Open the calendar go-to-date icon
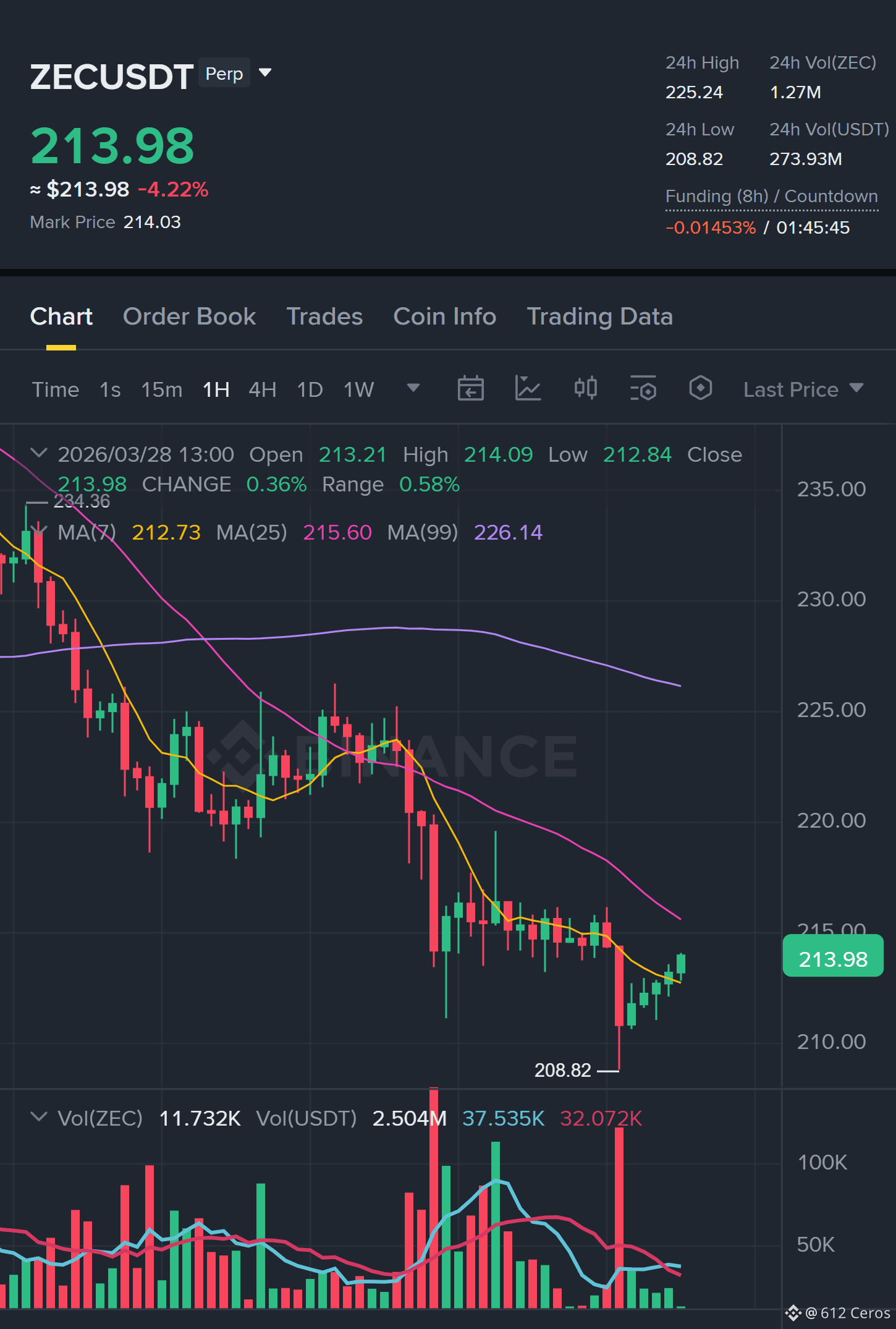Viewport: 896px width, 1329px height. 470,389
